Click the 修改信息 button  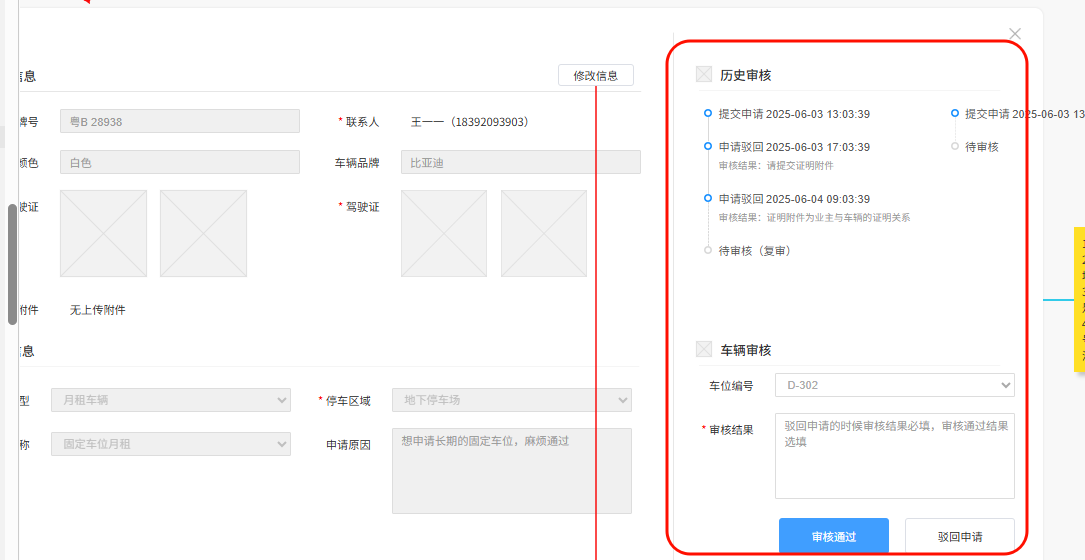click(x=596, y=76)
